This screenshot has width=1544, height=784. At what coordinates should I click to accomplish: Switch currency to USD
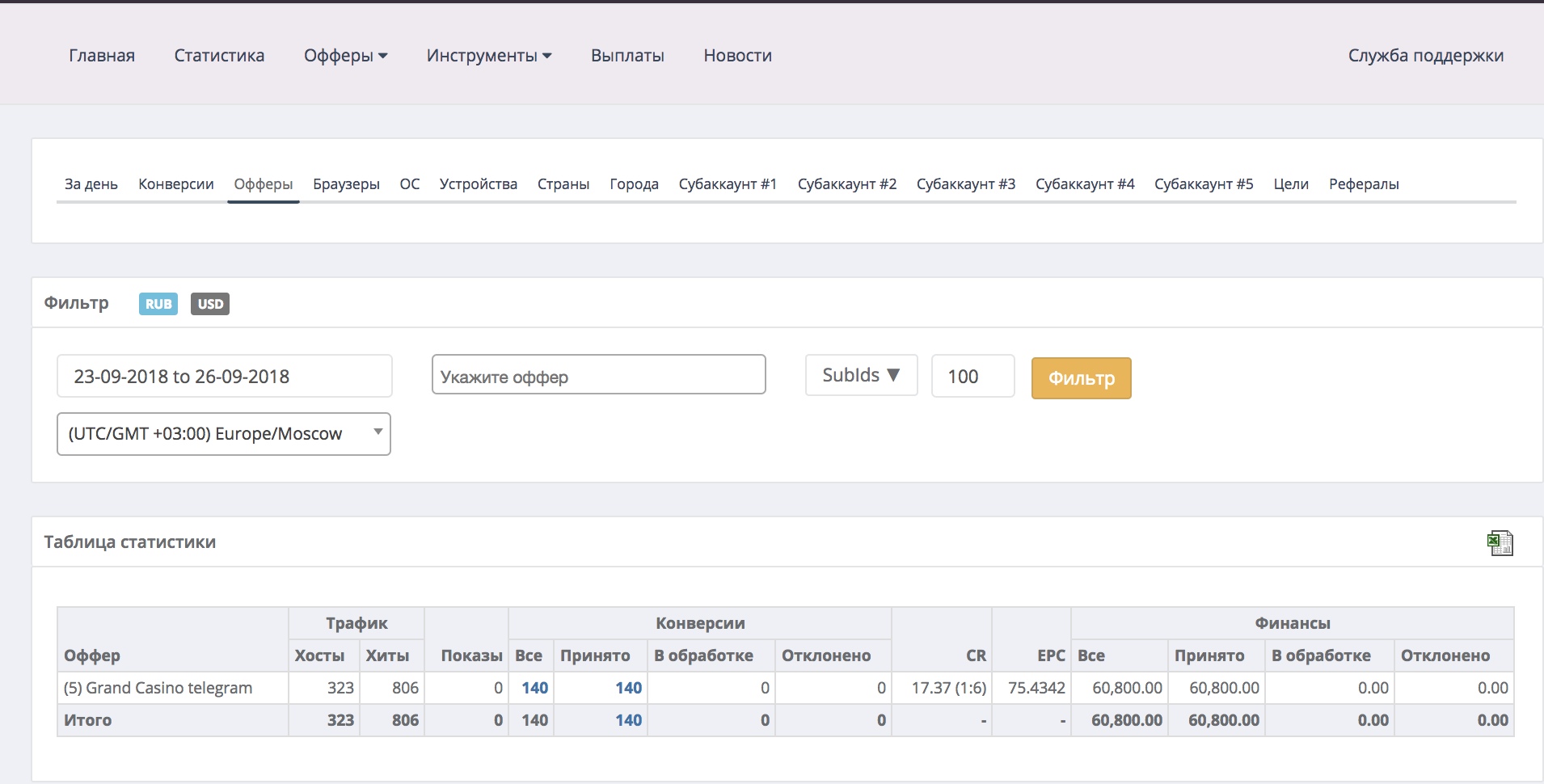pos(210,304)
